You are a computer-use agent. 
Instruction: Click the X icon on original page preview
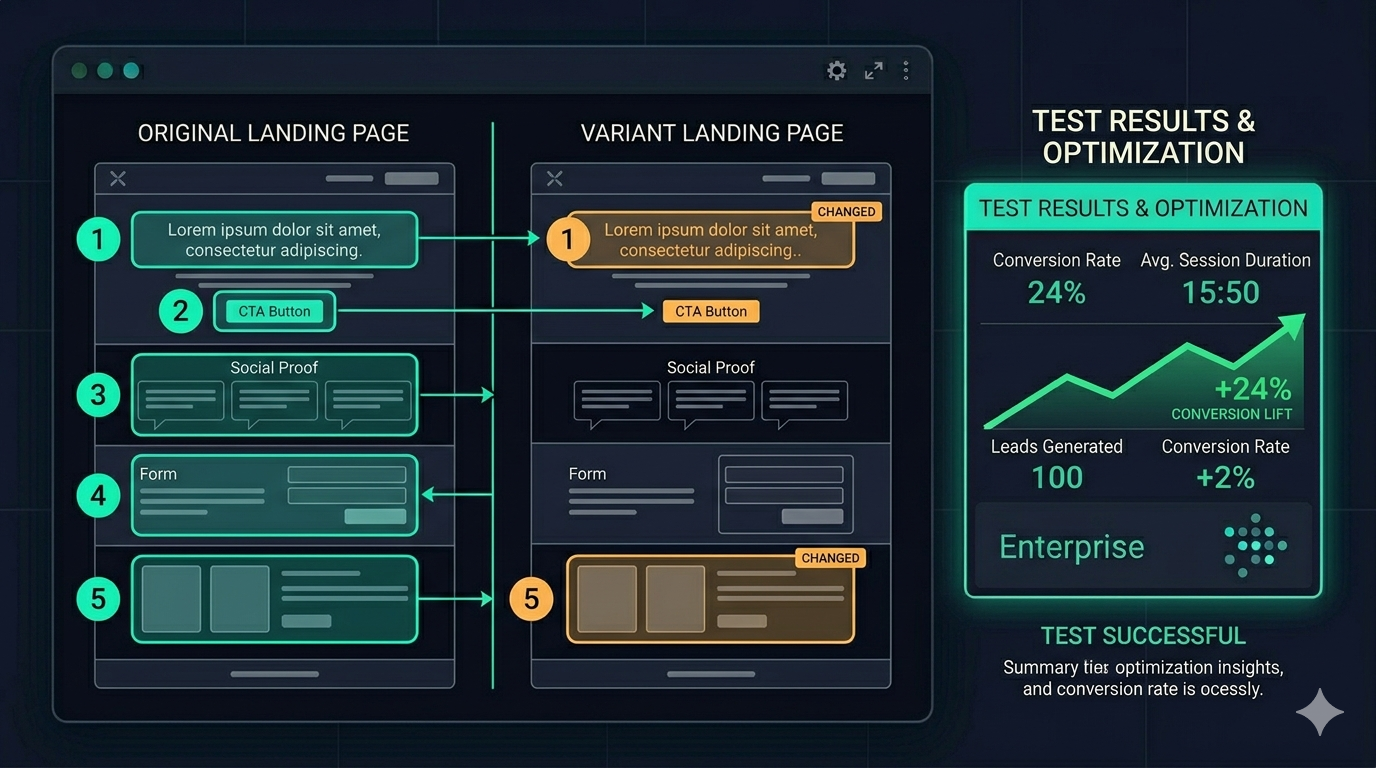pos(117,178)
